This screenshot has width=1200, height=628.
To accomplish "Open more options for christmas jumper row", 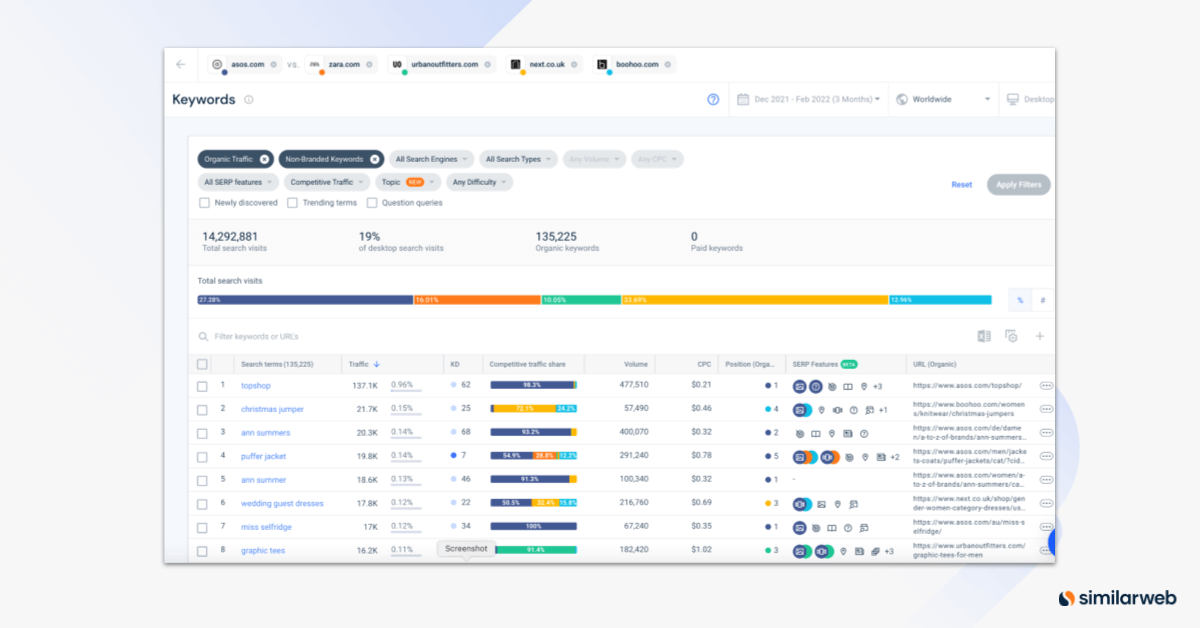I will pyautogui.click(x=1046, y=409).
